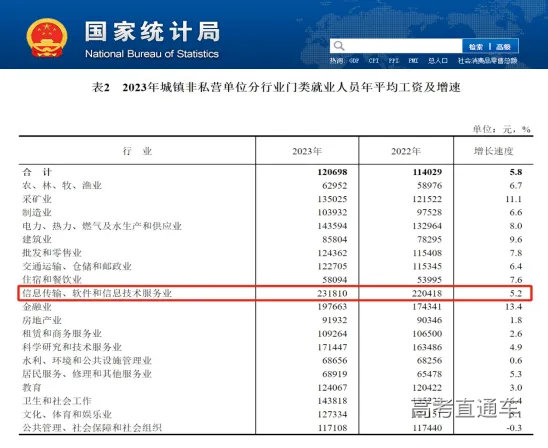Click the 制造业 row label

[x=37, y=212]
